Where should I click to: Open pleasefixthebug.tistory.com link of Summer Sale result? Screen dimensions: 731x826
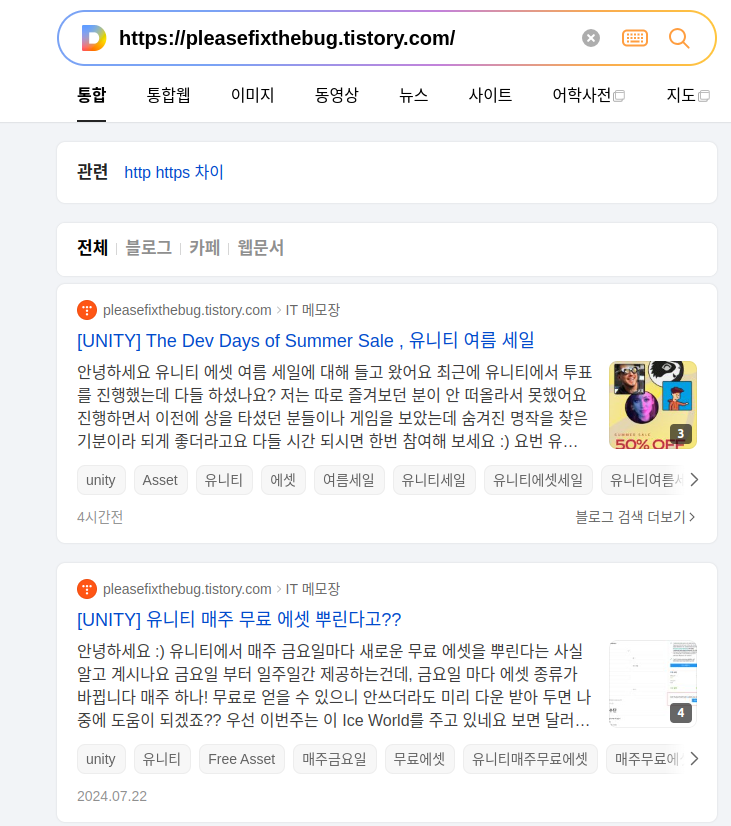click(187, 310)
